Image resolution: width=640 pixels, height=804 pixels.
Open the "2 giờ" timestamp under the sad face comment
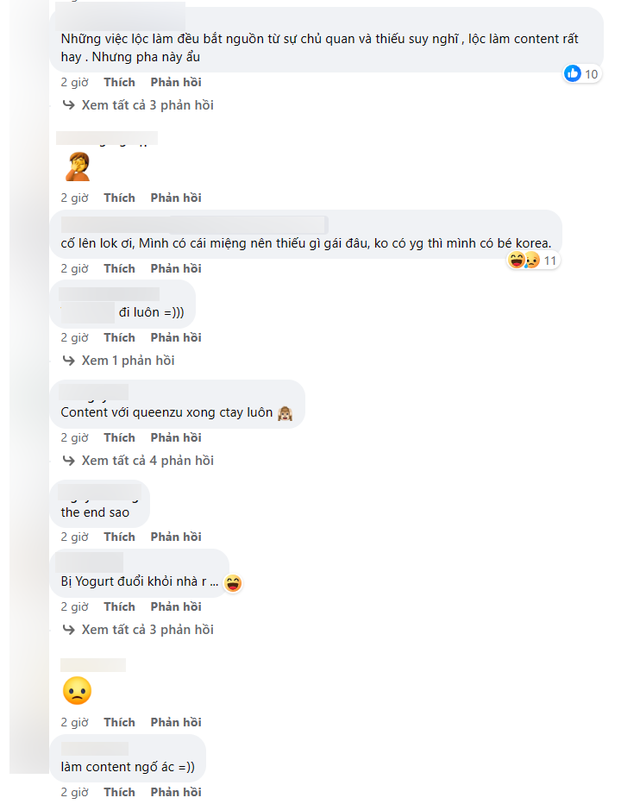[x=76, y=722]
